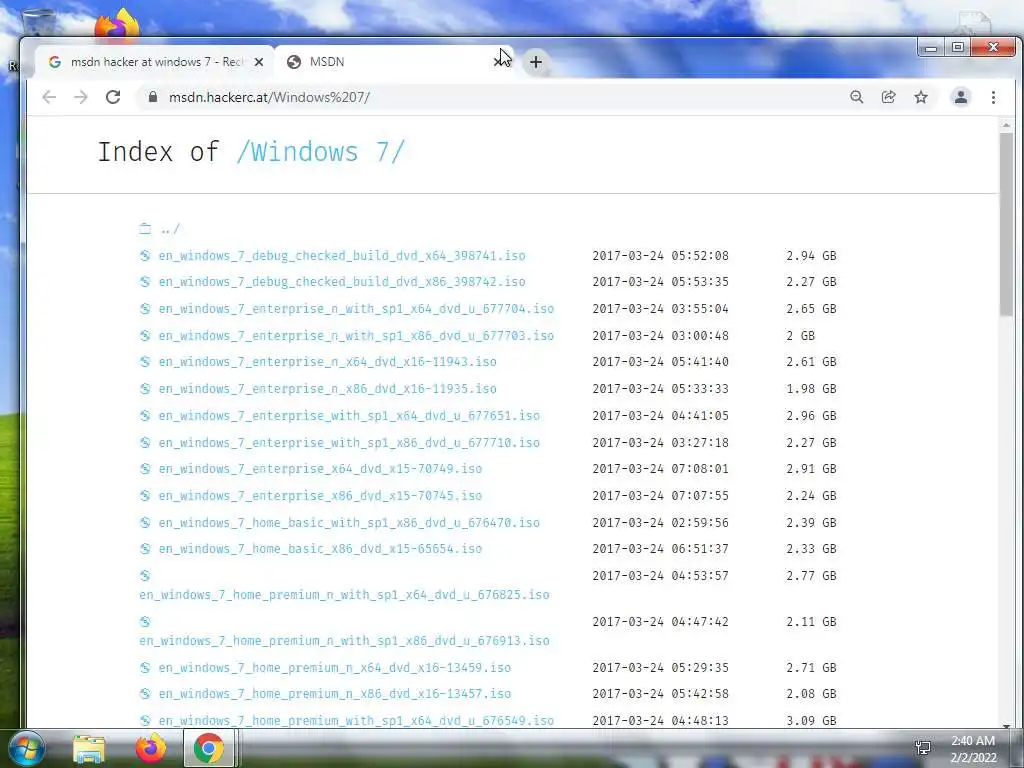Click the browser forward arrow
The height and width of the screenshot is (768, 1024).
(x=81, y=97)
